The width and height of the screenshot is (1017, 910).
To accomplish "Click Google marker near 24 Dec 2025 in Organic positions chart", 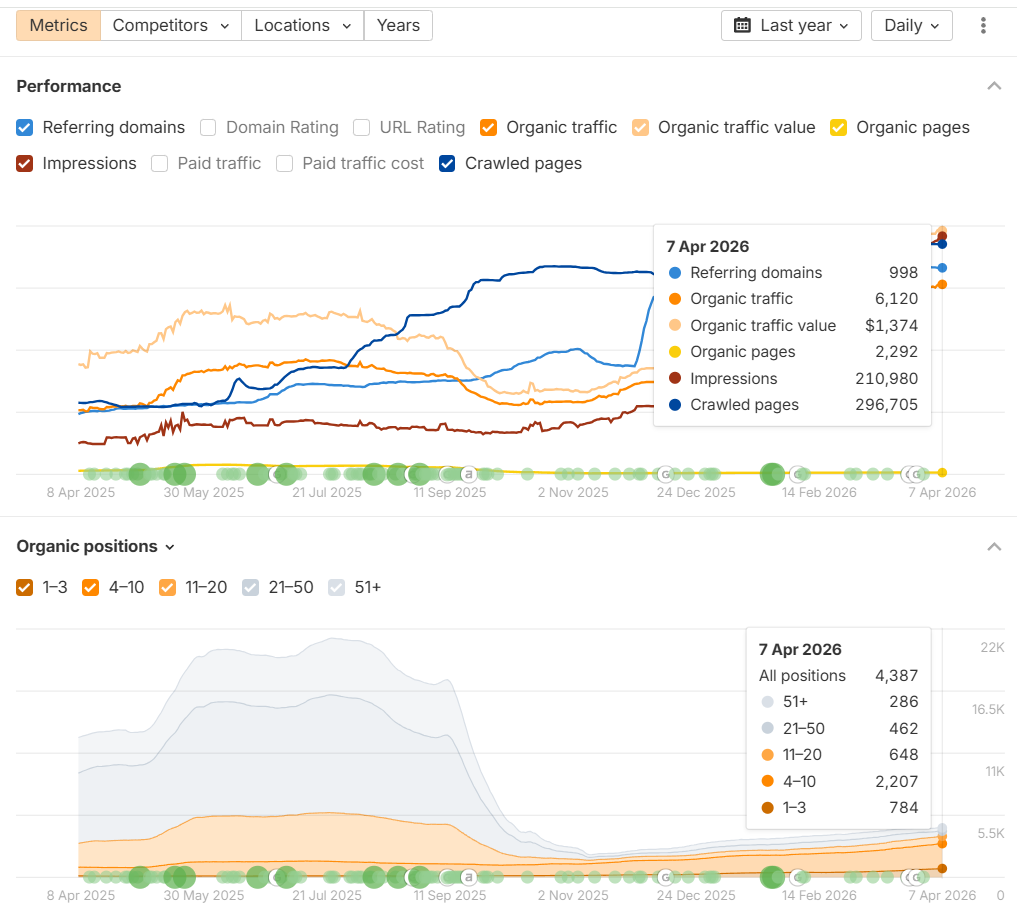I will click(x=664, y=877).
